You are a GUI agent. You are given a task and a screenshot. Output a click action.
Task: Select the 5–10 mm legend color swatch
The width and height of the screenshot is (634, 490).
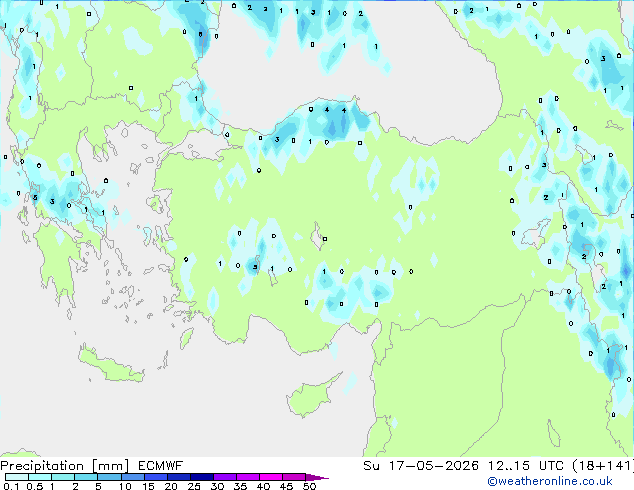pos(109,477)
